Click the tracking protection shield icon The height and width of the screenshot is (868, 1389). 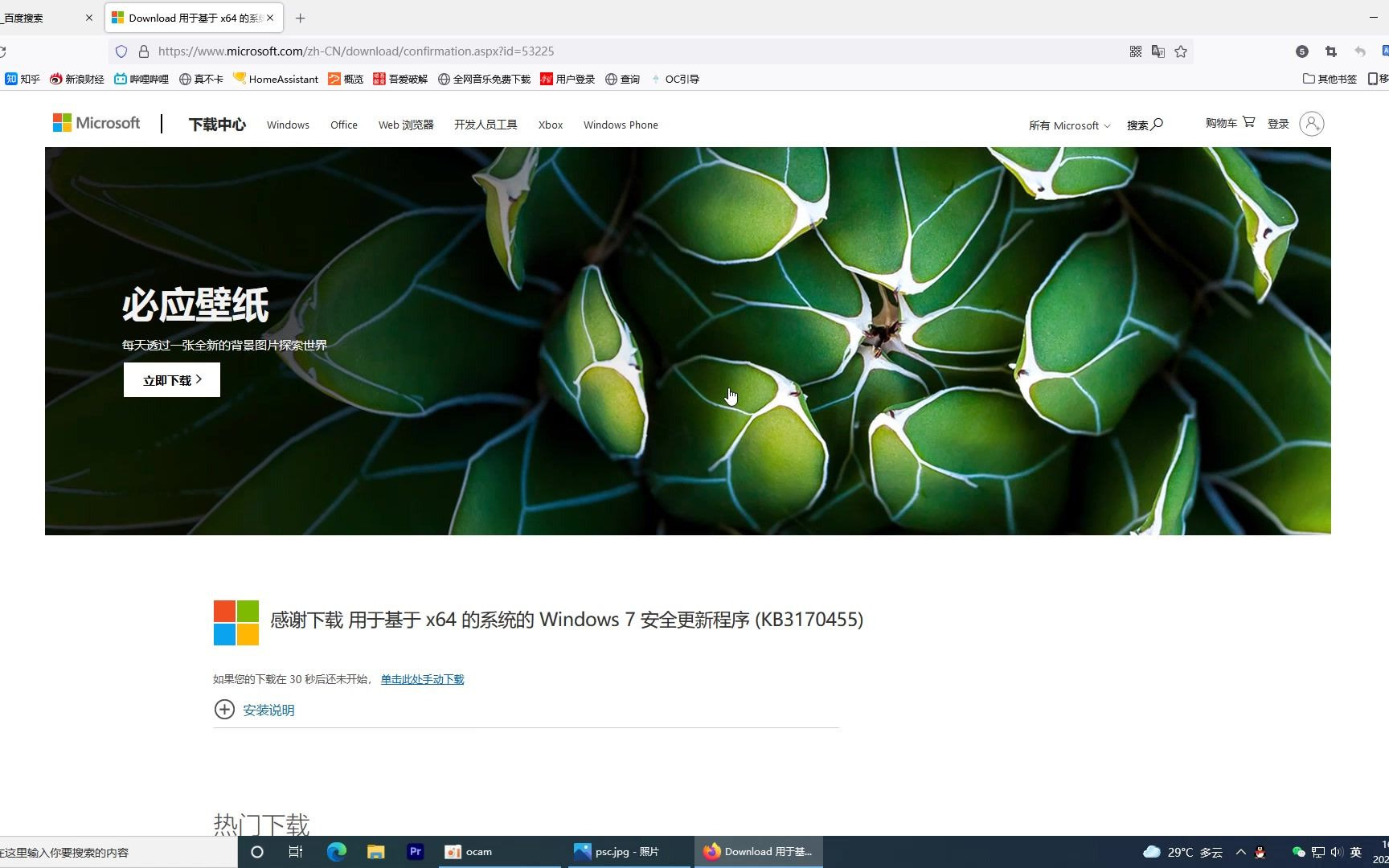121,51
